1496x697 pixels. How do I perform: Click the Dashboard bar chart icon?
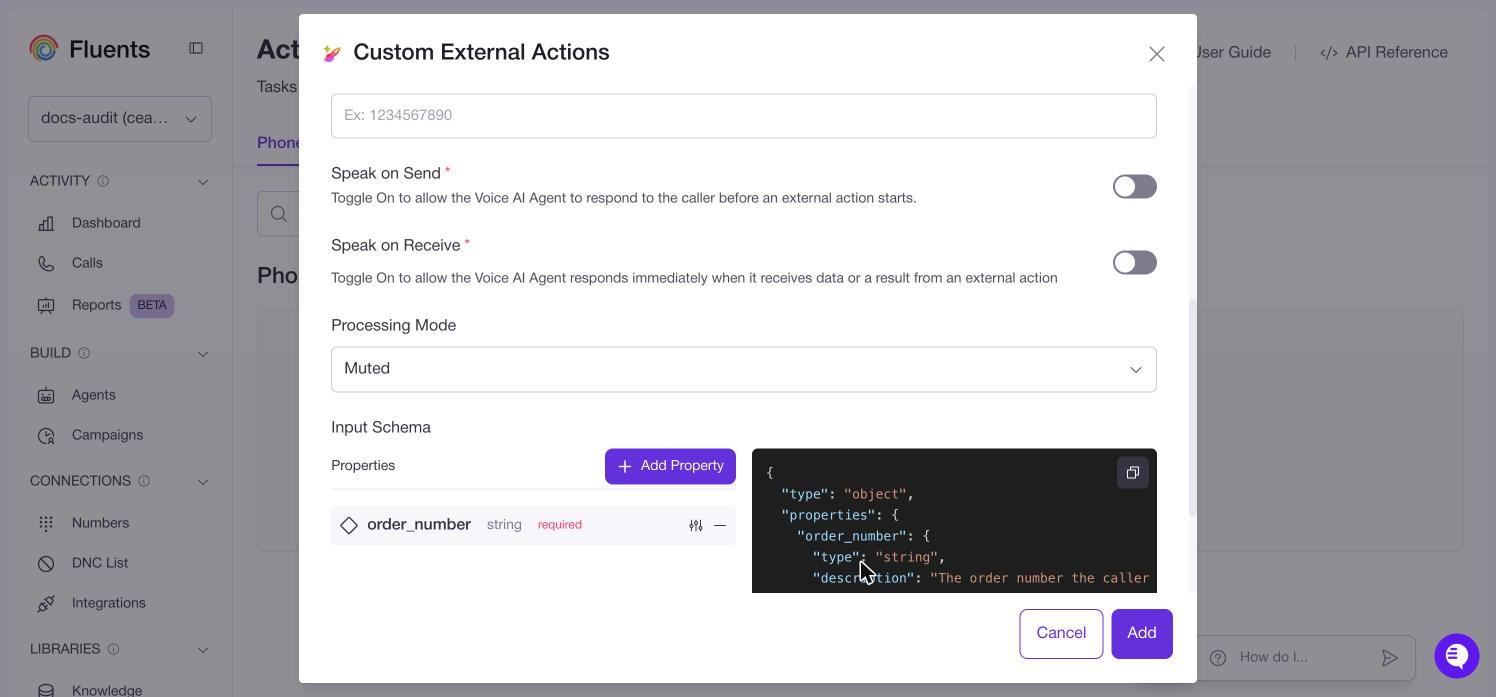click(46, 223)
